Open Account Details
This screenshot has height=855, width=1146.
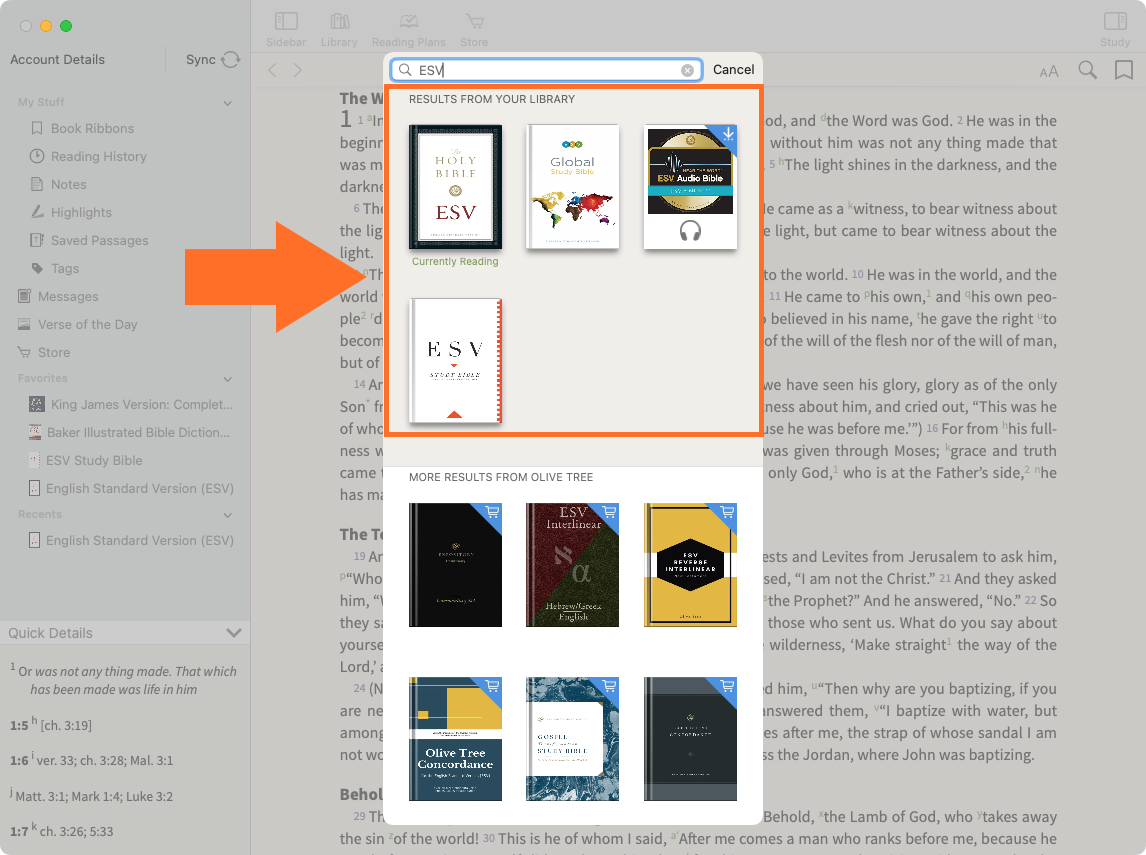58,59
